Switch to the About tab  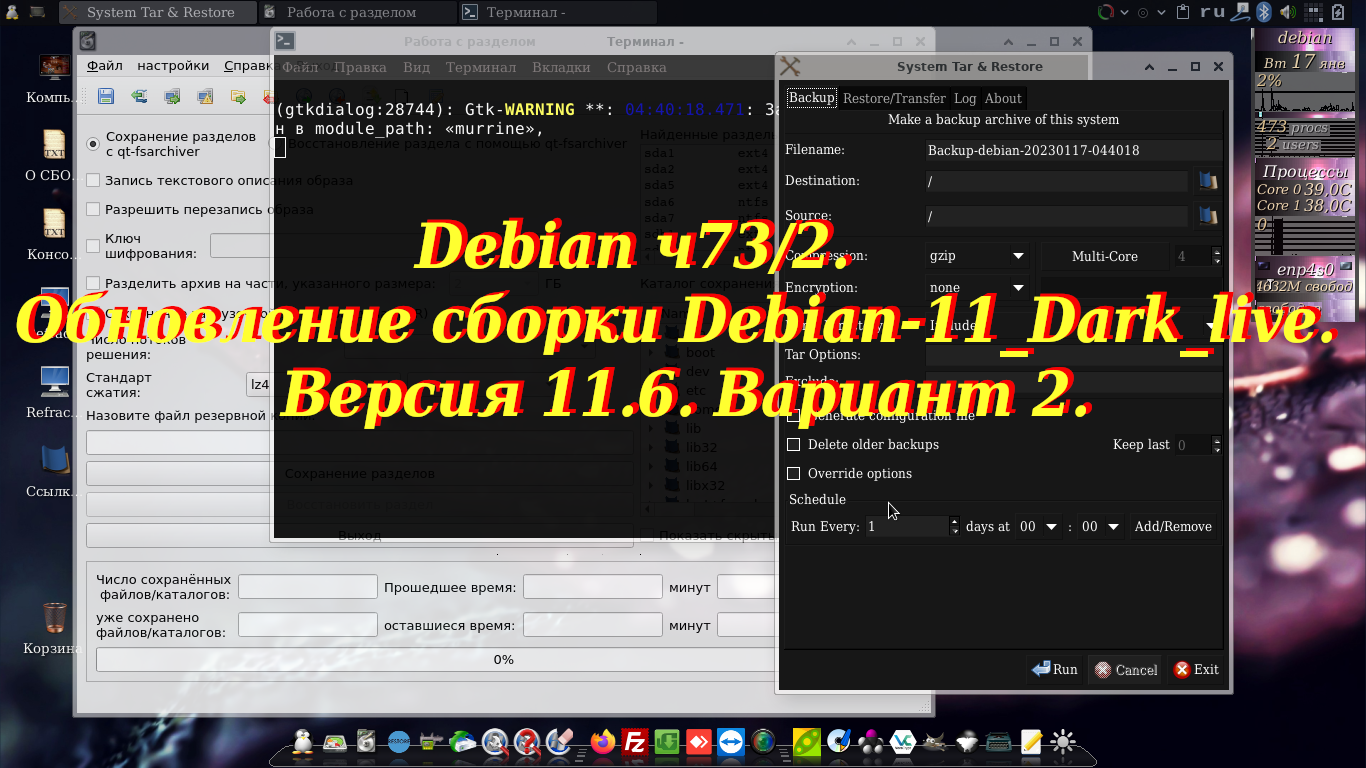[1003, 98]
